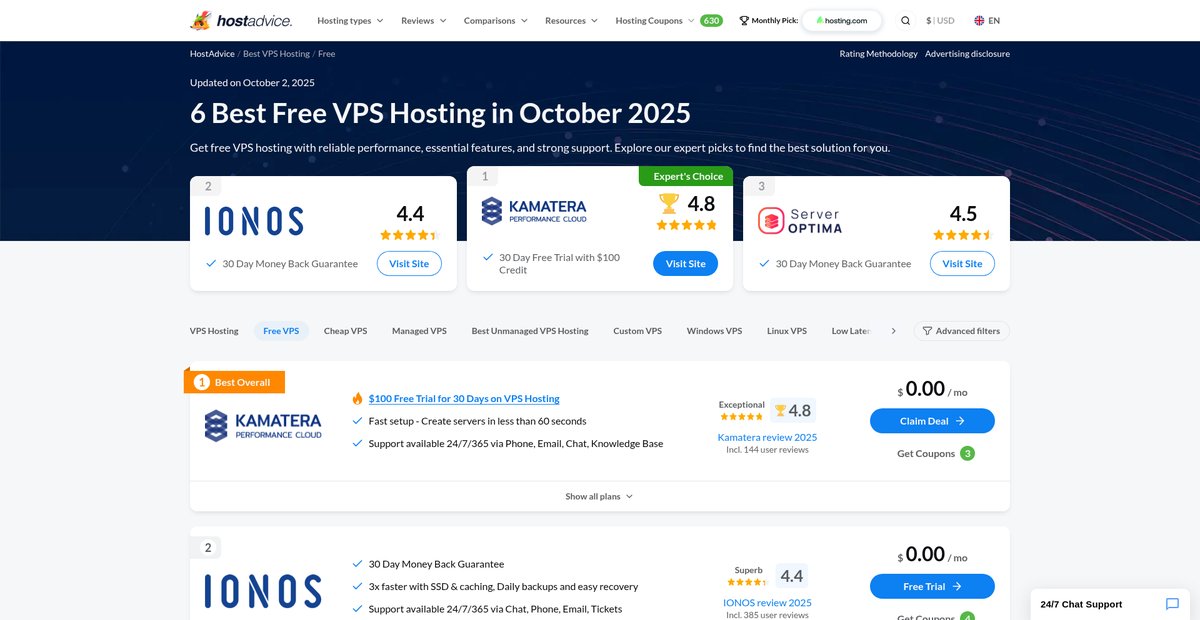Click the IONOS Free Trial button
Screen dimensions: 1200x620
pyautogui.click(x=932, y=587)
